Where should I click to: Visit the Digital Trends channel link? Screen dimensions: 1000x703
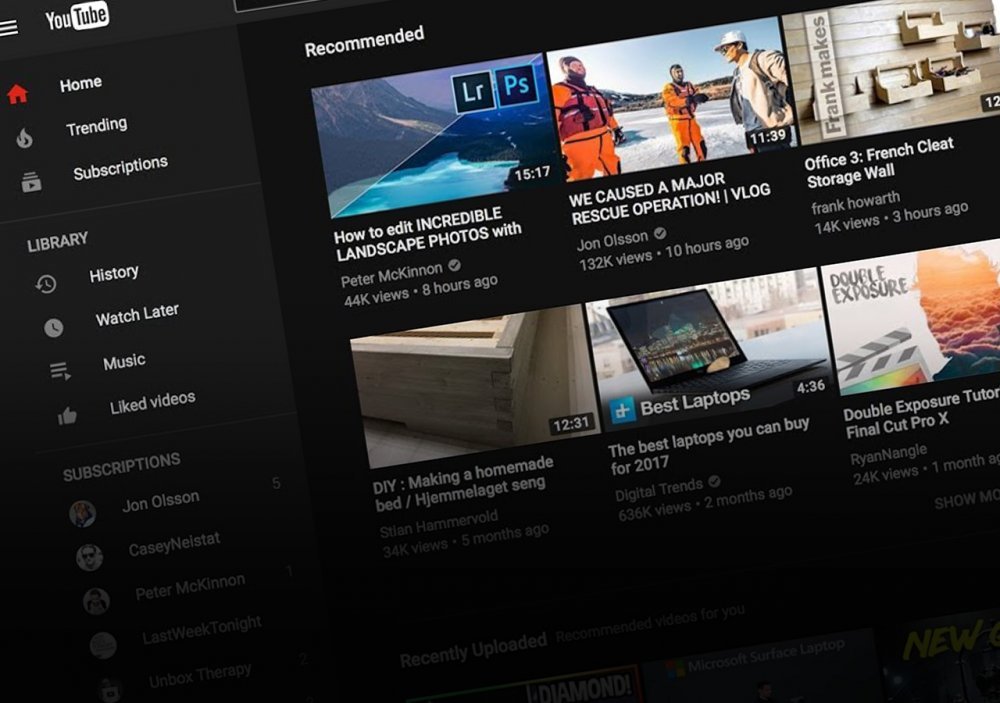[659, 490]
